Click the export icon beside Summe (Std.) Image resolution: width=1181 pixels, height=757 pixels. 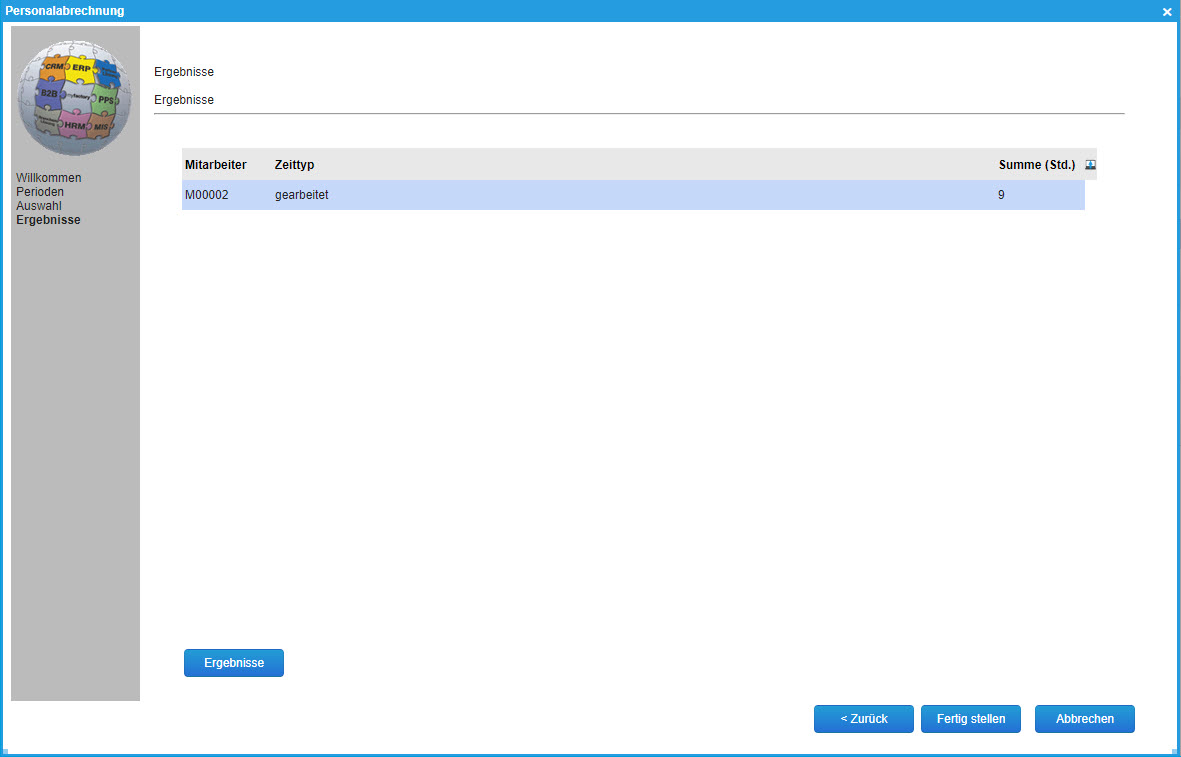point(1090,165)
